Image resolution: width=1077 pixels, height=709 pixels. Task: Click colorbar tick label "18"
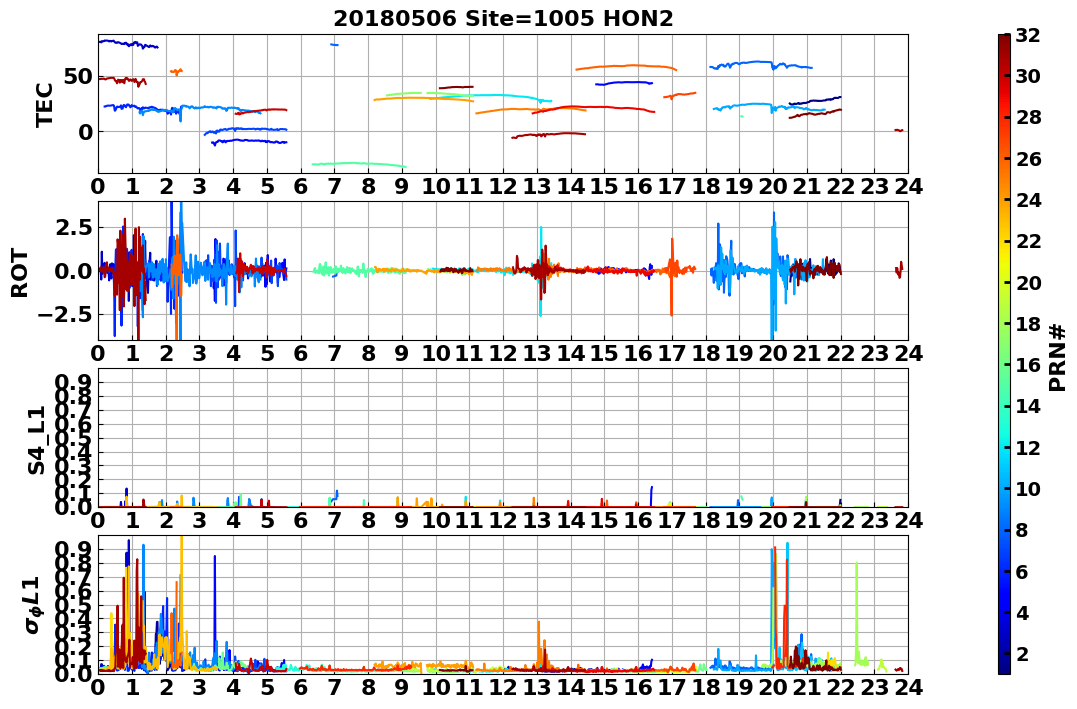(1028, 324)
